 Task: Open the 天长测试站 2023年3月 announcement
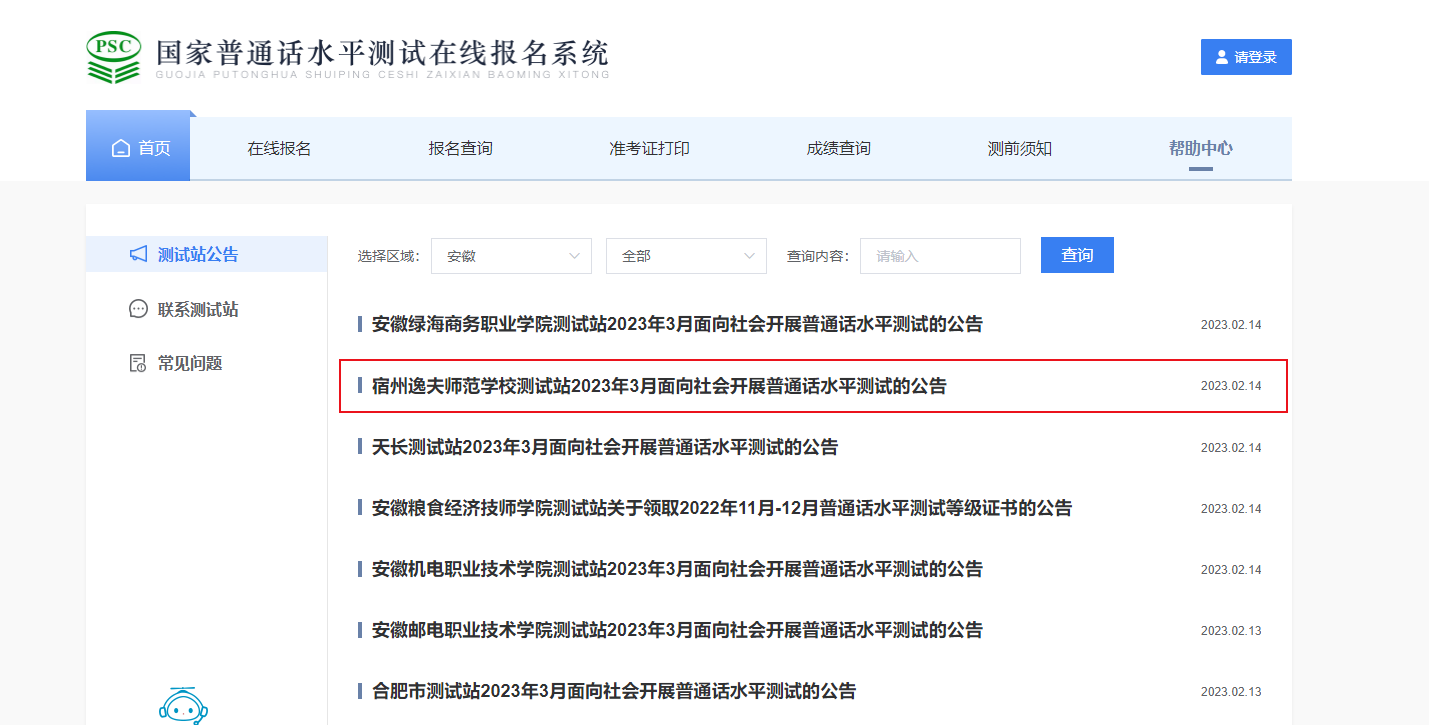pos(605,447)
